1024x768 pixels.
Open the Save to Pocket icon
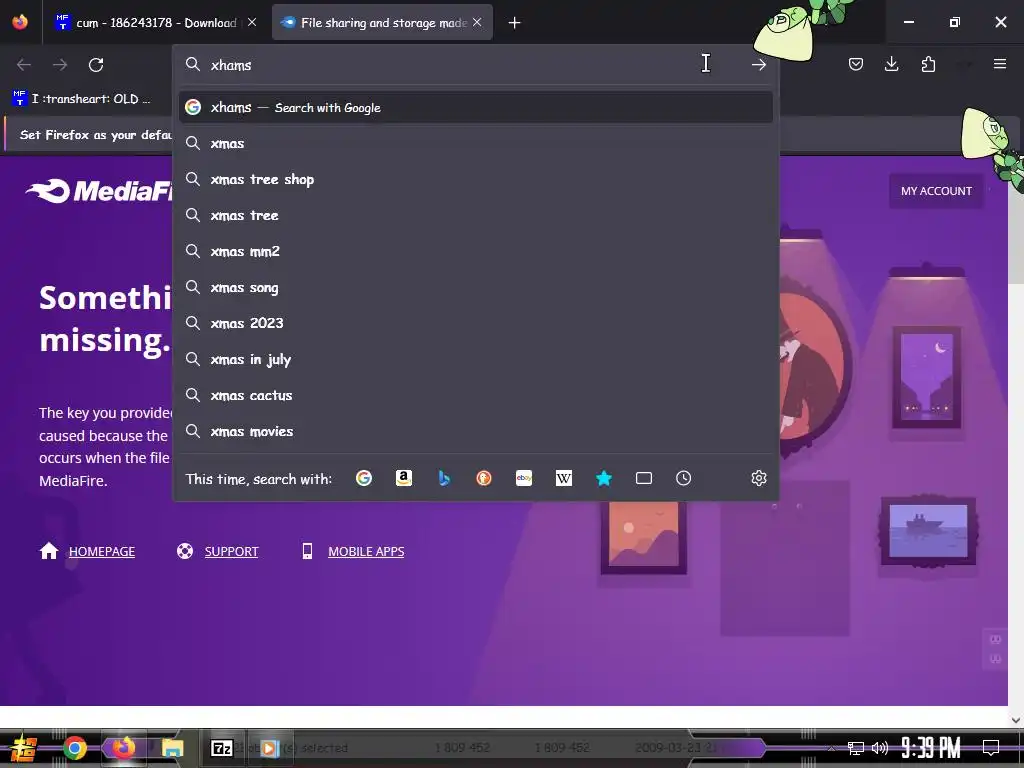(x=856, y=64)
